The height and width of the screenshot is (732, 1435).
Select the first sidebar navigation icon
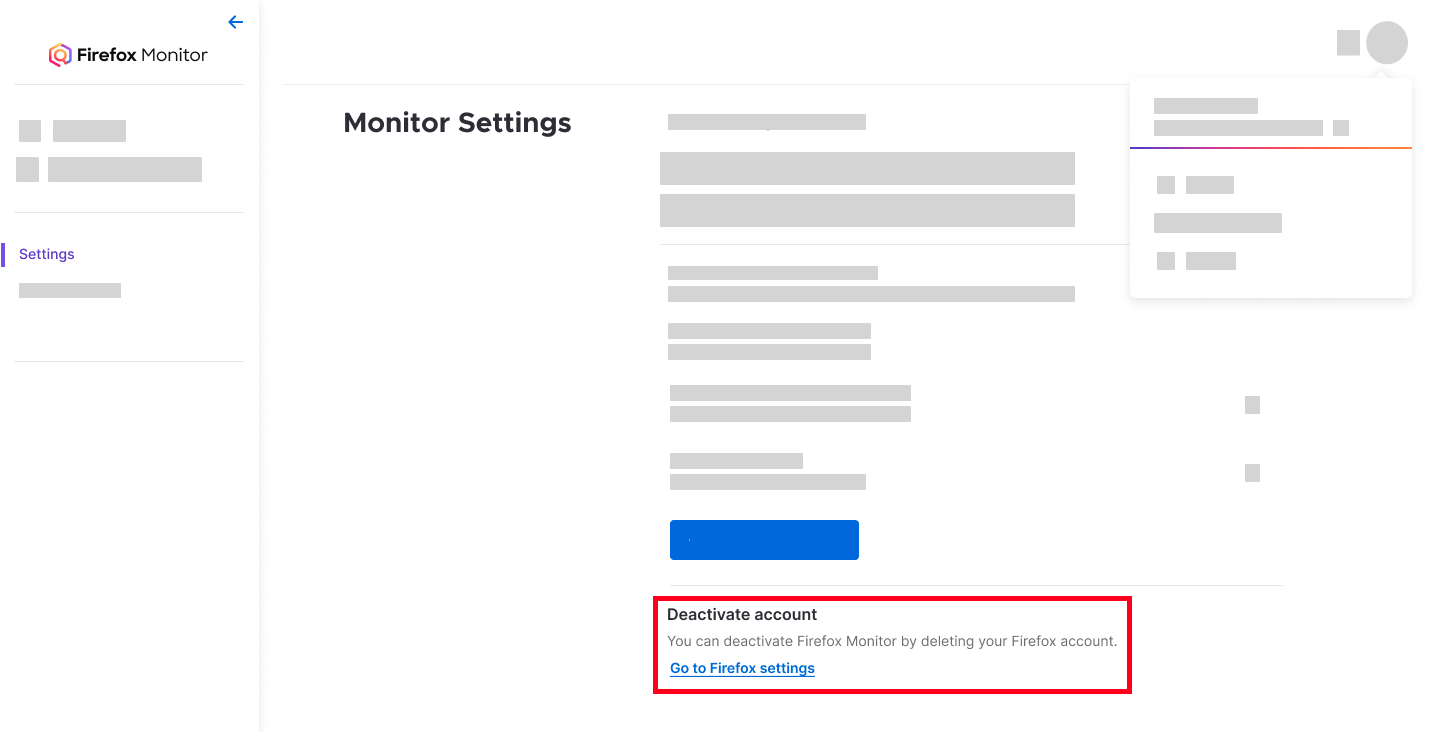(x=29, y=130)
